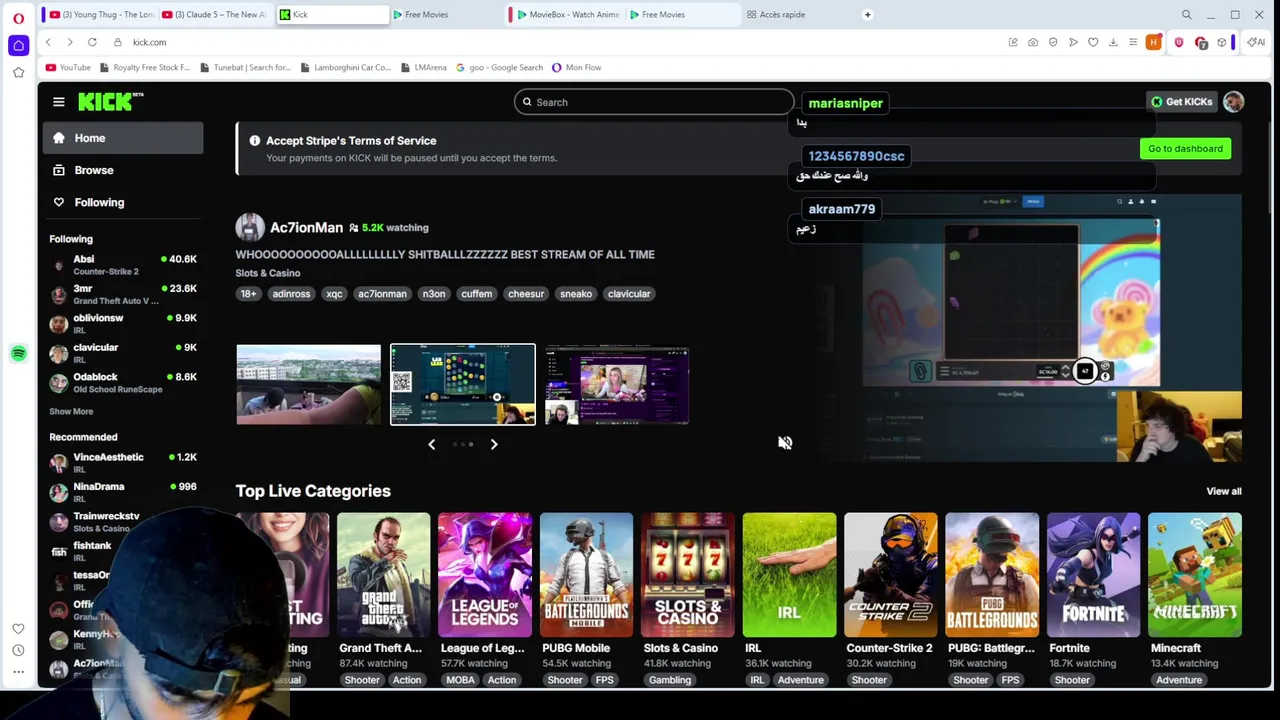The image size is (1280, 720).
Task: Select the ac7ionman tag
Action: (382, 294)
